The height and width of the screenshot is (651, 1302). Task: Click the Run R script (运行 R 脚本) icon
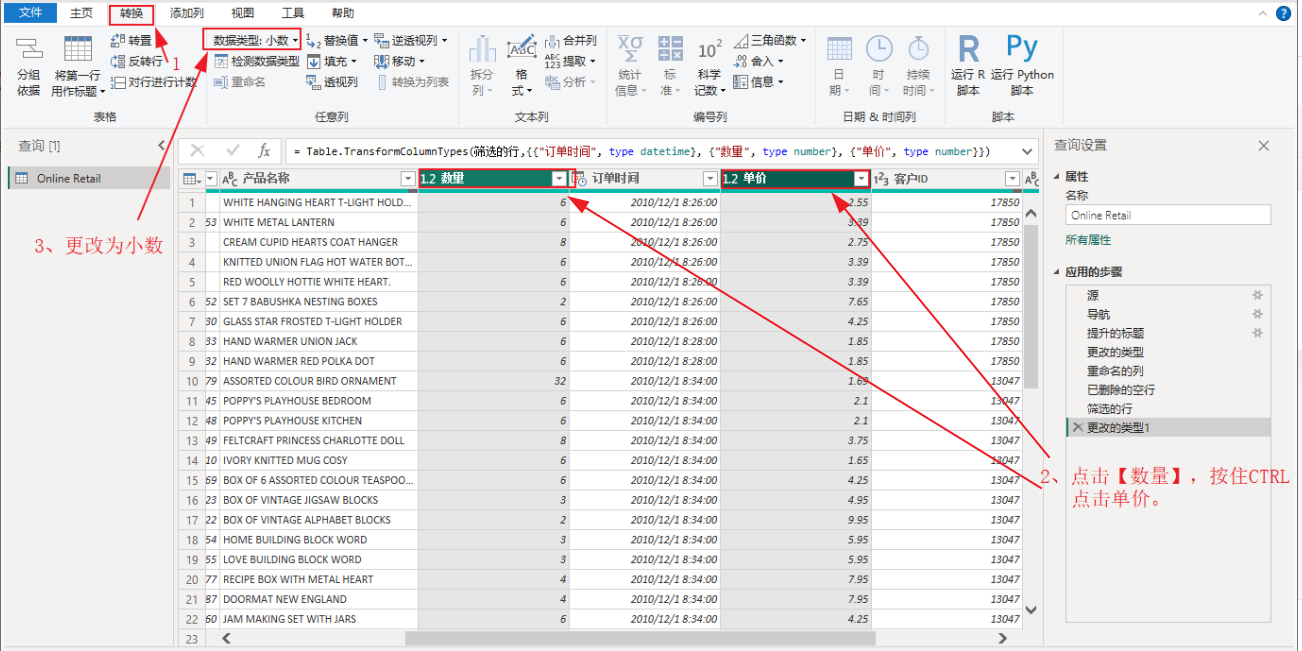pyautogui.click(x=968, y=48)
